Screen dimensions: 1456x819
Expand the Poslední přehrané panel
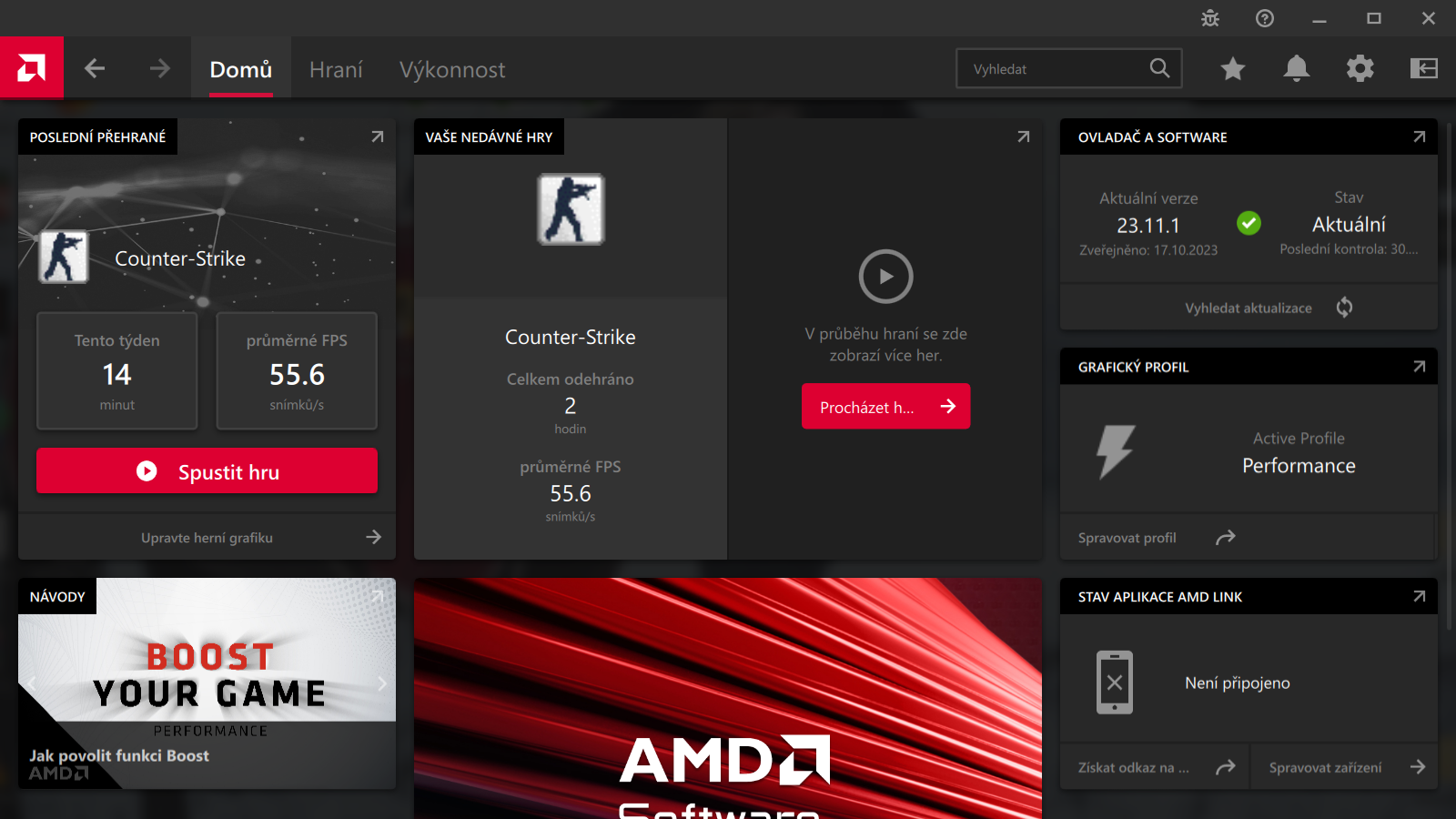[x=378, y=136]
